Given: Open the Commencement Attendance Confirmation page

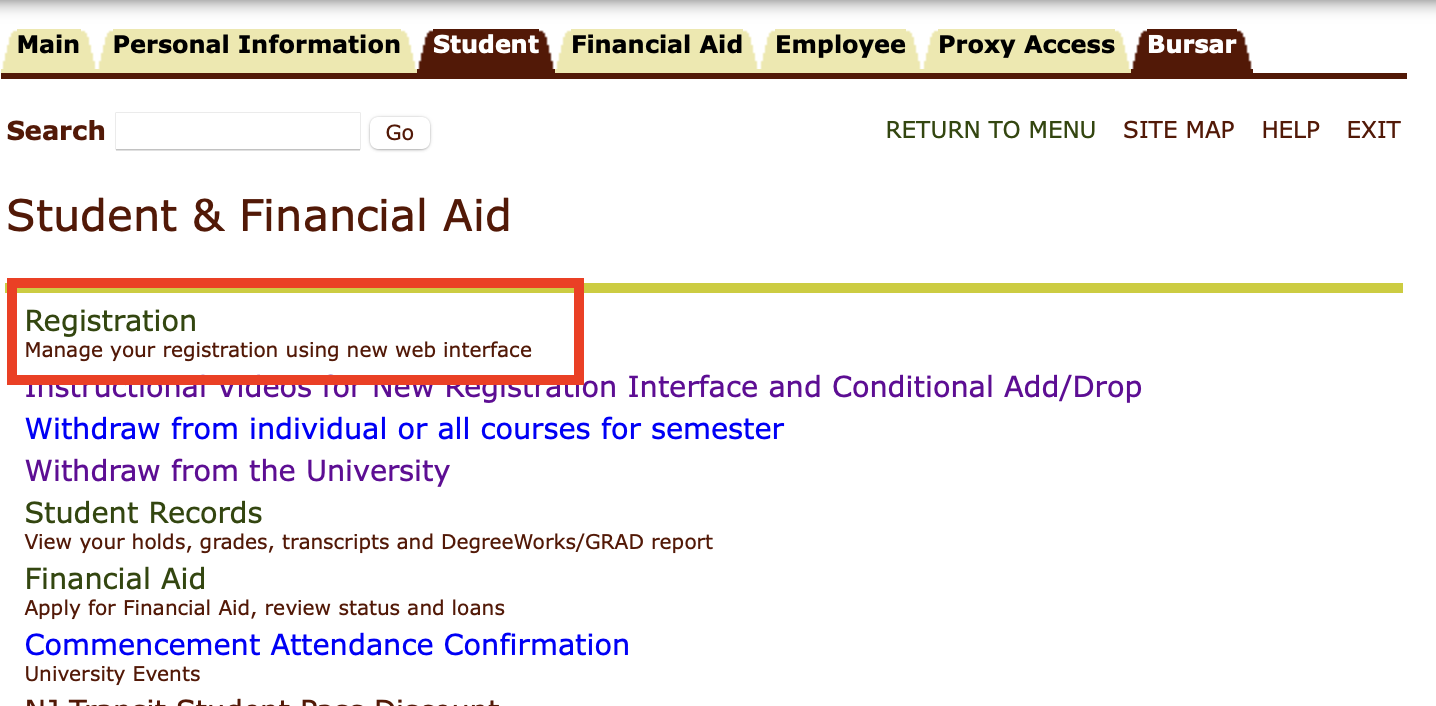Looking at the screenshot, I should [x=327, y=644].
